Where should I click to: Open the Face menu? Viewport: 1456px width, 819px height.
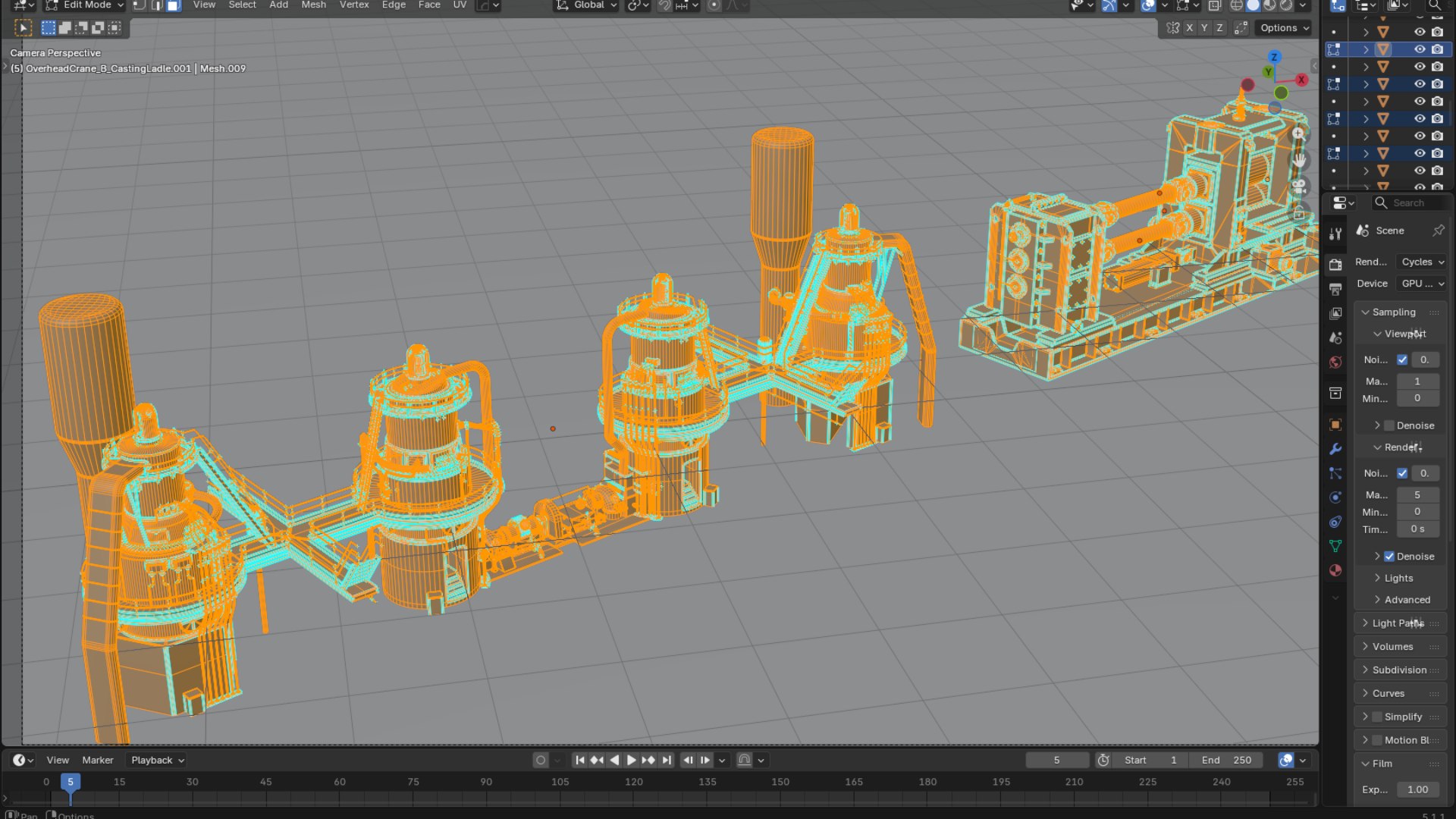click(x=429, y=5)
